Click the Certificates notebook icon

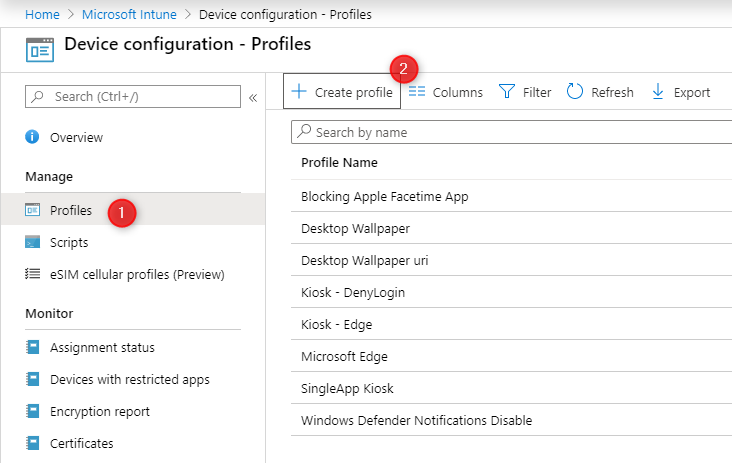tap(32, 443)
